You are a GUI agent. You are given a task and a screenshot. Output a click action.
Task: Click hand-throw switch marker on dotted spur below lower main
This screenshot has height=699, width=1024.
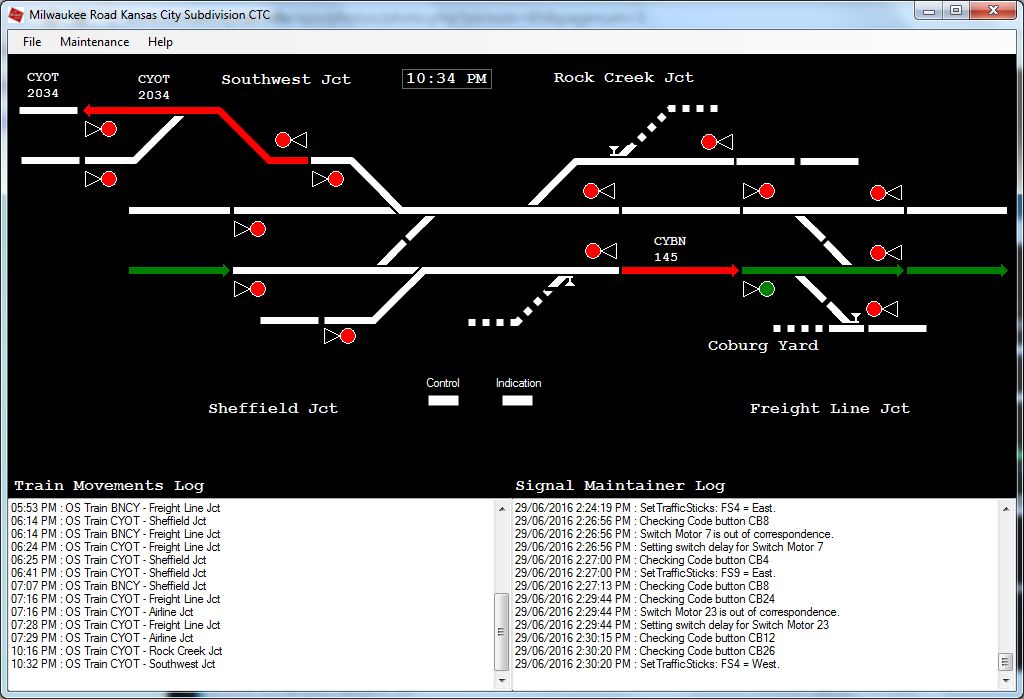point(569,281)
